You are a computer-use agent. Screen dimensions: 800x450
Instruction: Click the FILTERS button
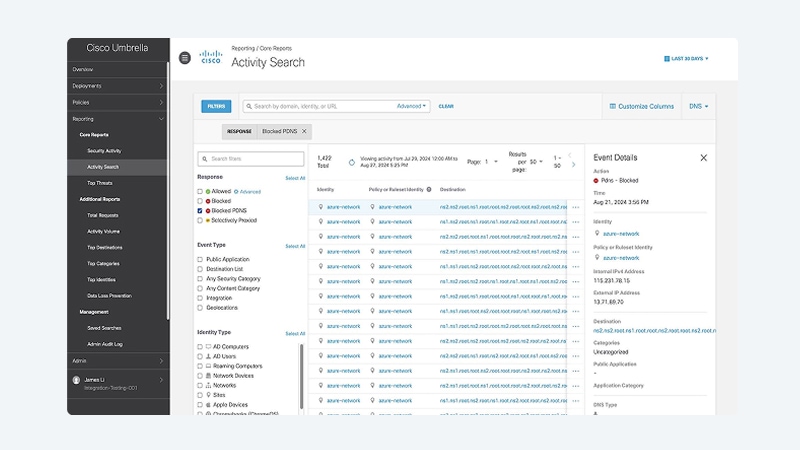[x=216, y=106]
